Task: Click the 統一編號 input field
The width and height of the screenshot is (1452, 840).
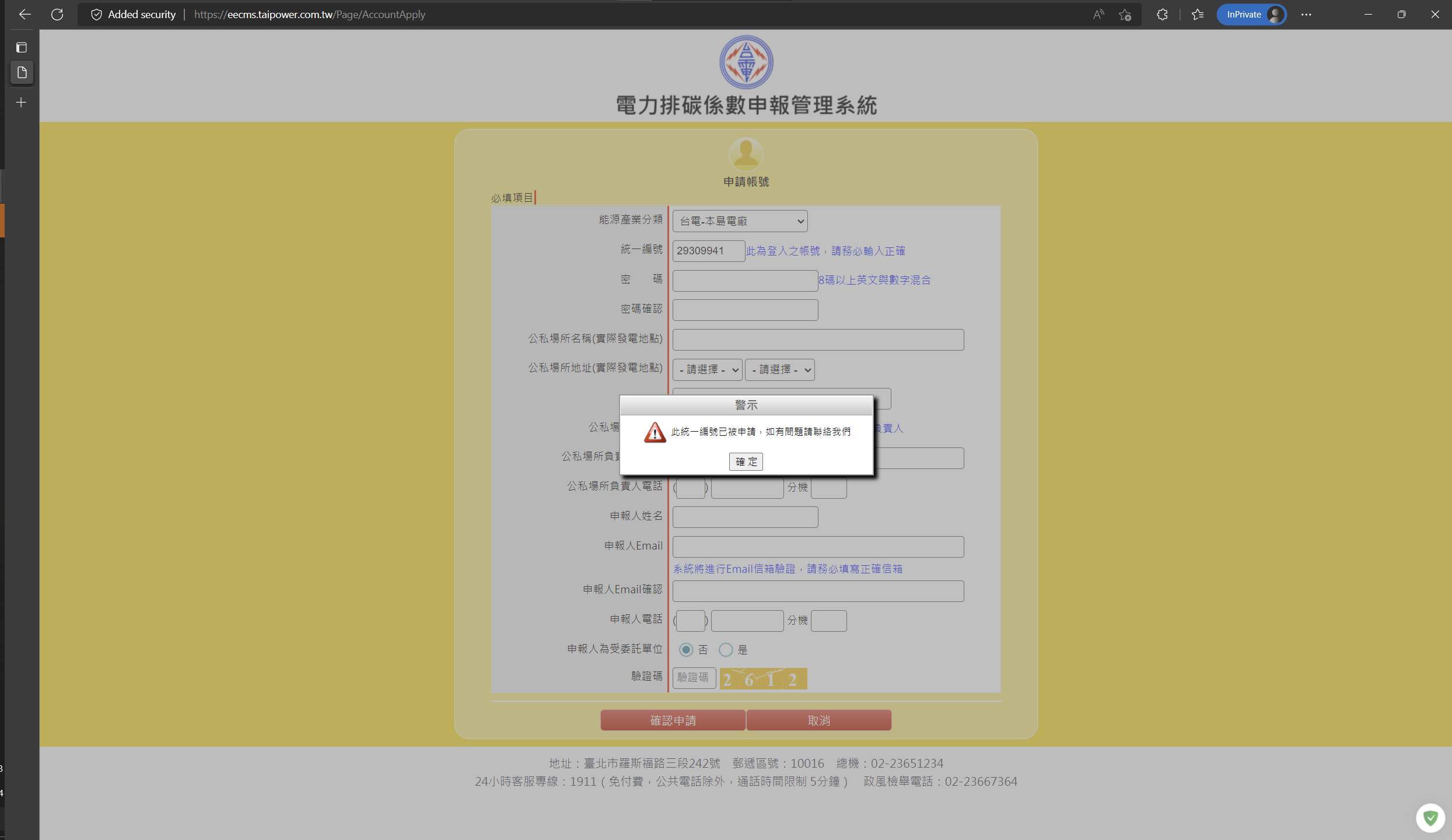Action: 709,251
